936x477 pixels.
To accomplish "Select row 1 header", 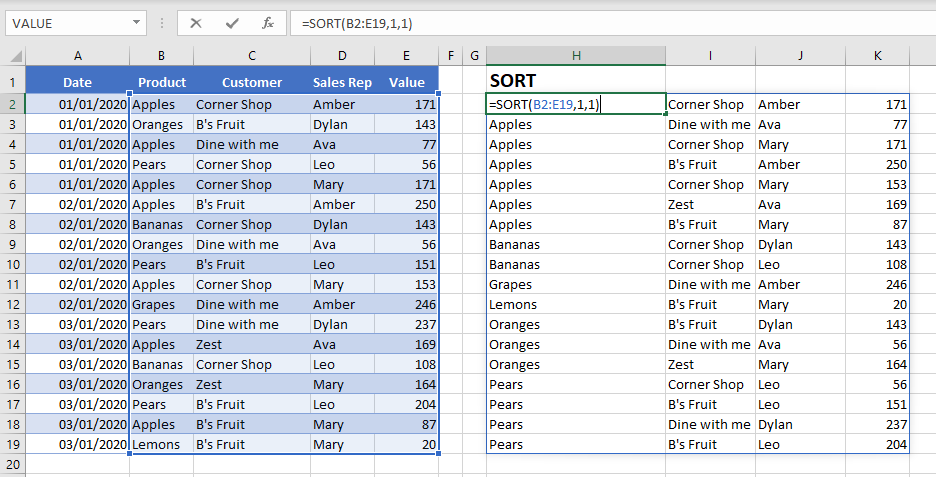I will point(13,82).
